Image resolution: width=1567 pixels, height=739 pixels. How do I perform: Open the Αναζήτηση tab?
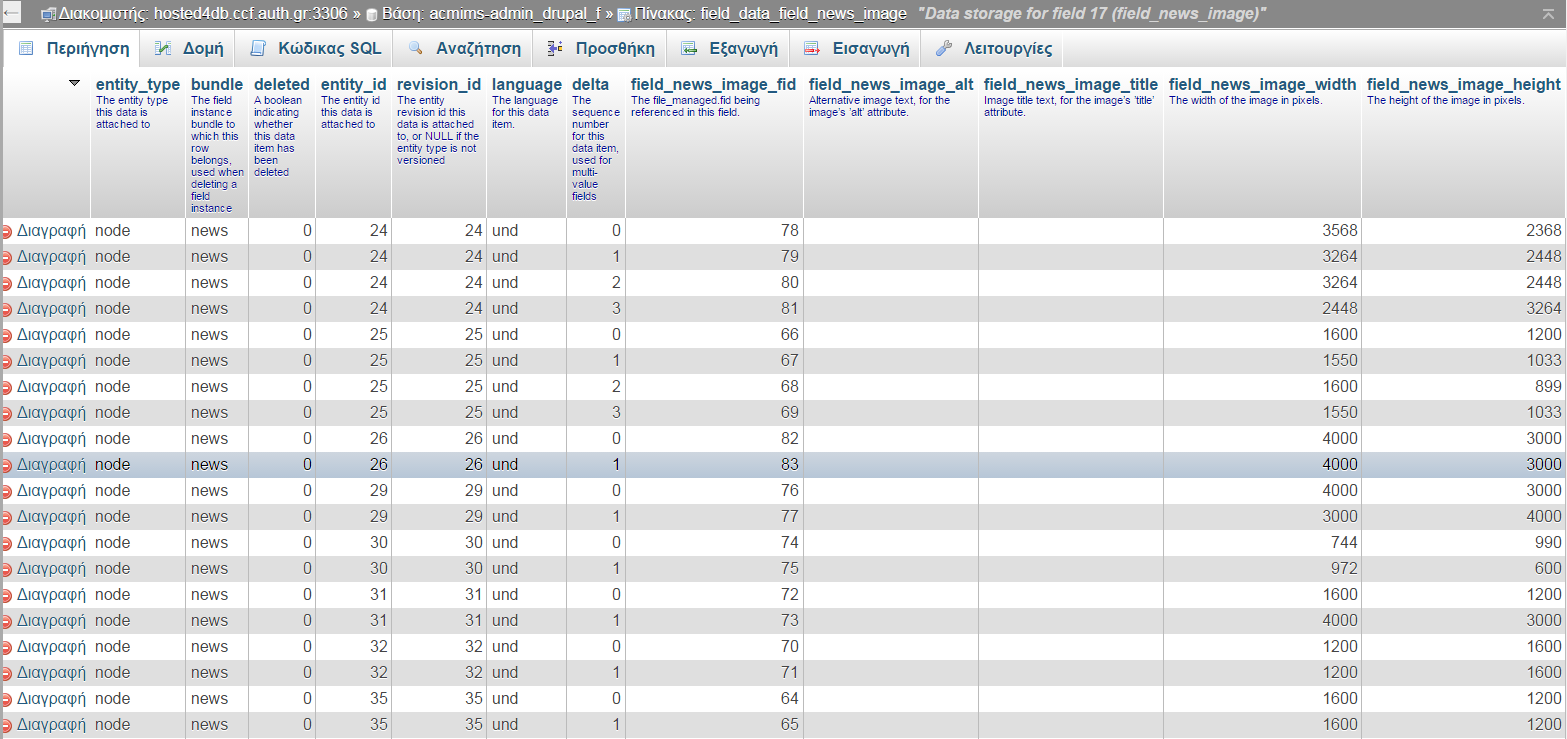(x=463, y=48)
